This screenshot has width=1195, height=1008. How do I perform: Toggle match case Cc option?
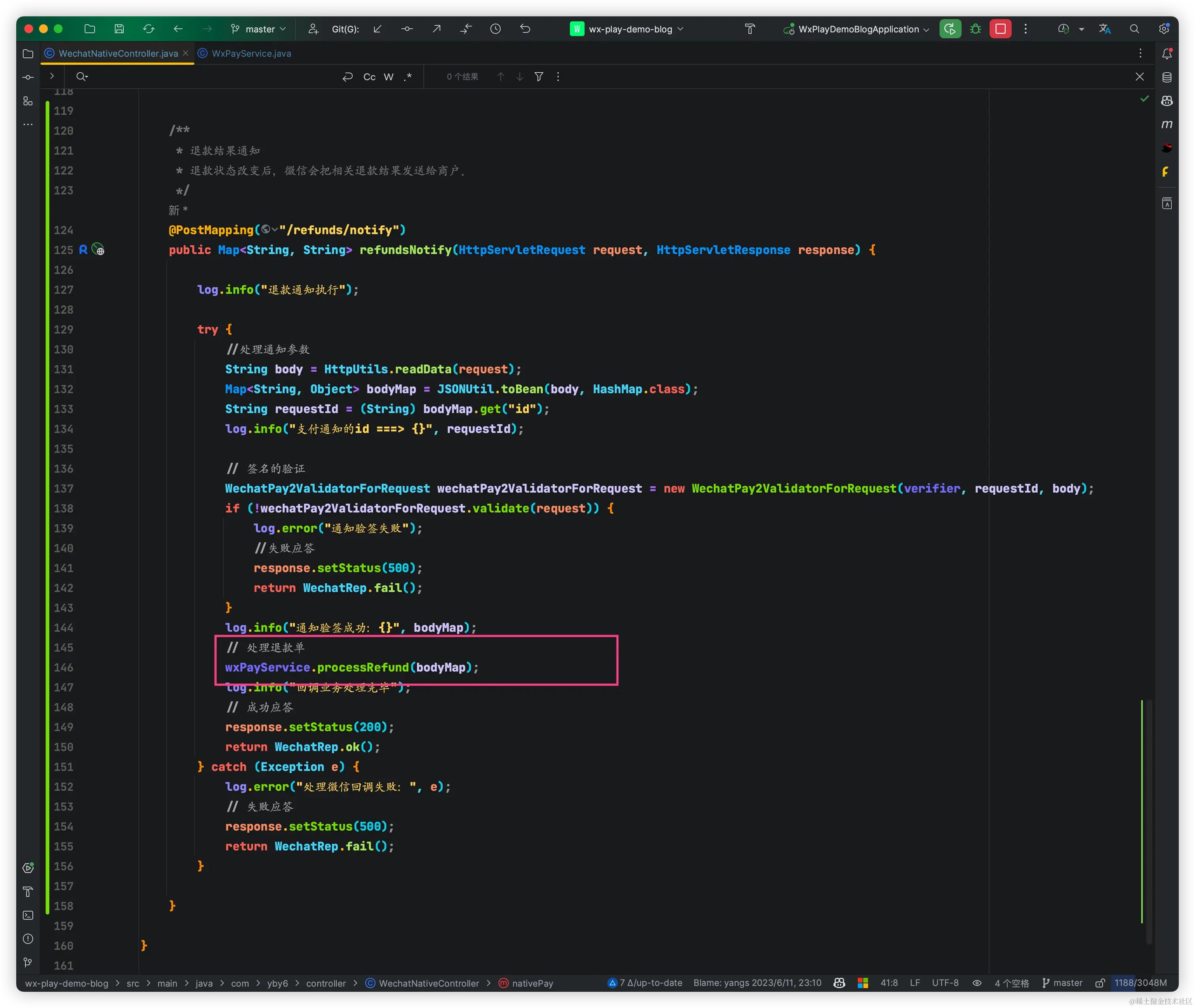pos(369,77)
